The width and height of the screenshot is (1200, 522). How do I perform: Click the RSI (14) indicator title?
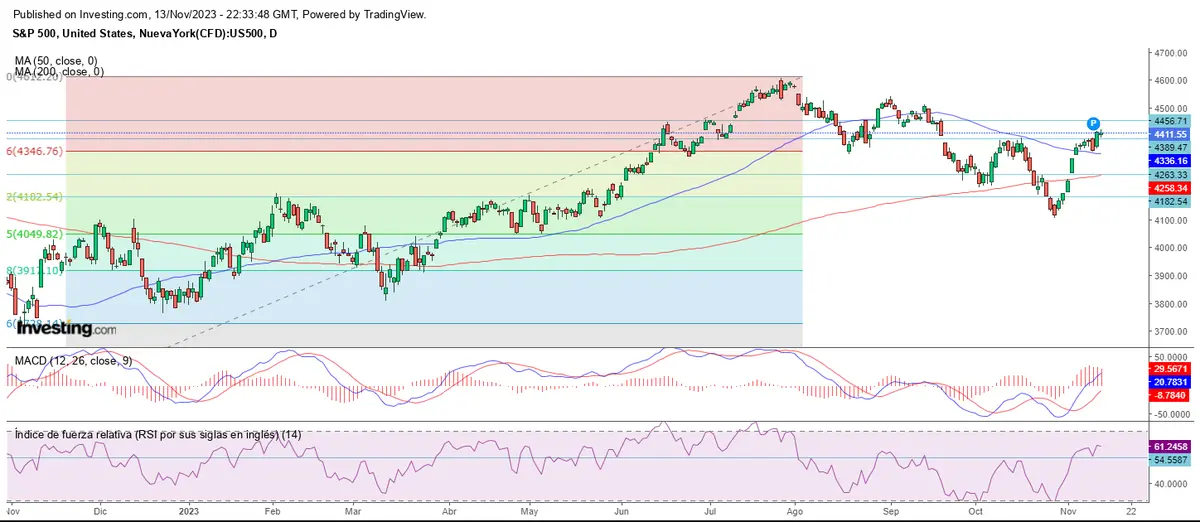point(157,435)
